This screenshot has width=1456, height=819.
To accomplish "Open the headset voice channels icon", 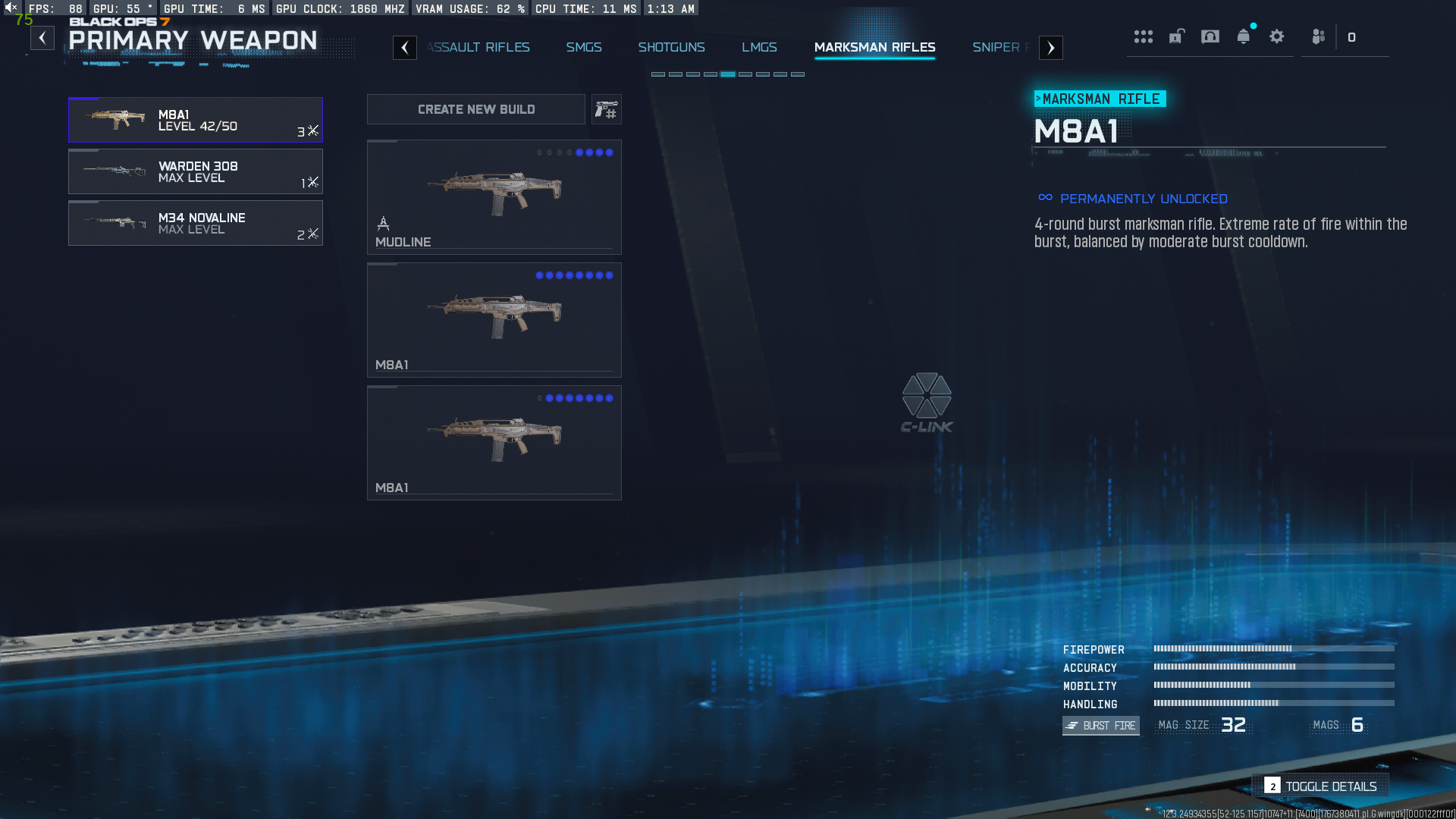I will 1210,36.
